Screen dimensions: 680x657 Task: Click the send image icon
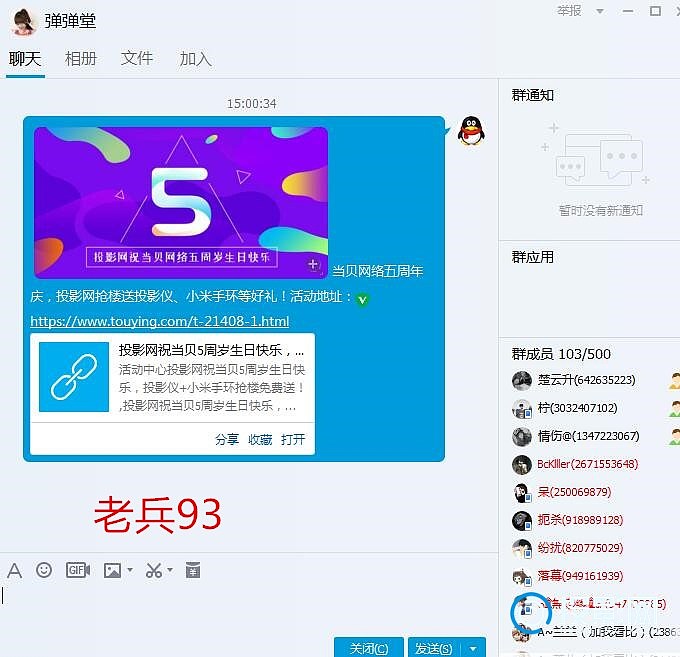point(111,570)
